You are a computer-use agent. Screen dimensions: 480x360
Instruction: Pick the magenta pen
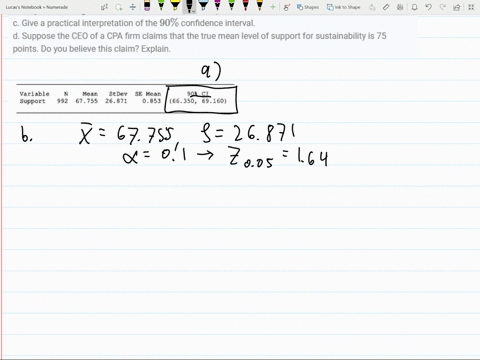coord(217,6)
